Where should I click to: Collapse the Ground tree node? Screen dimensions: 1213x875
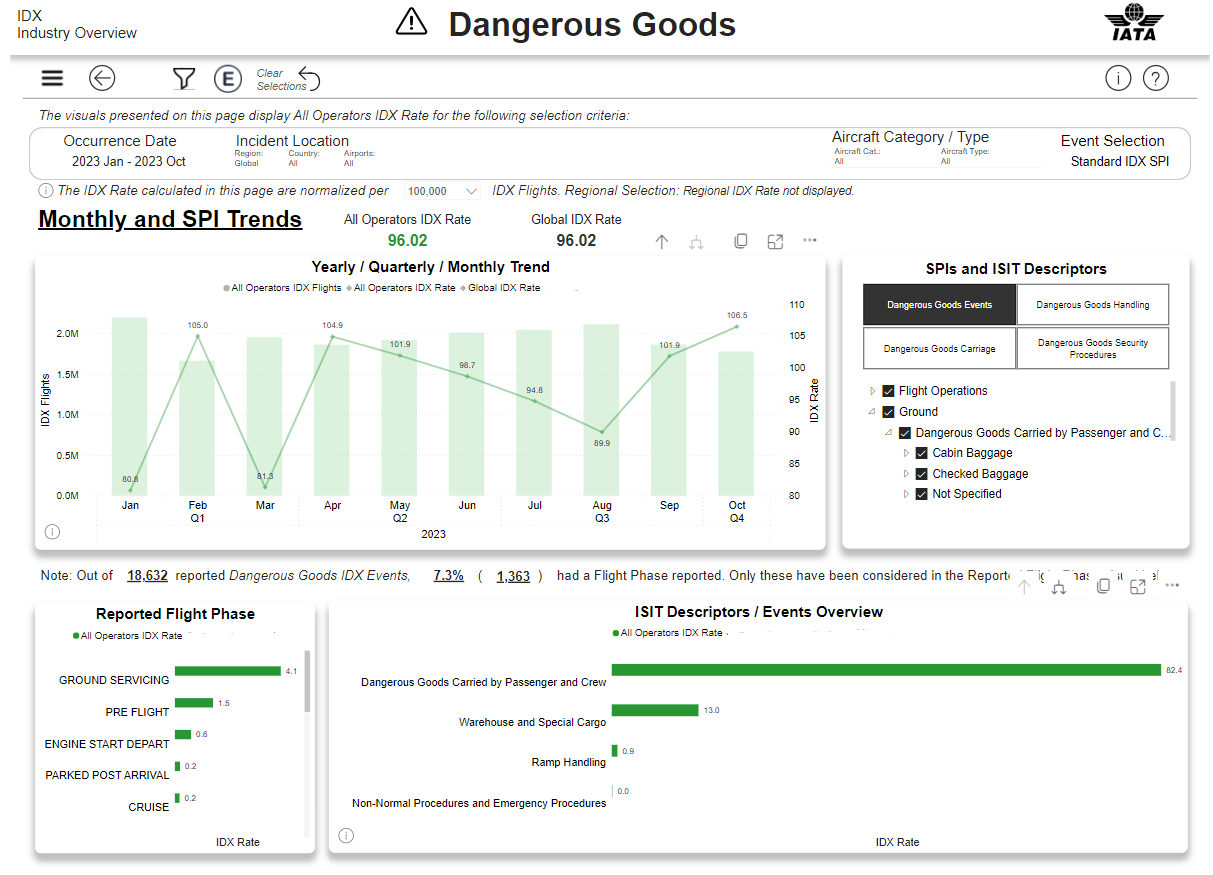pos(872,412)
